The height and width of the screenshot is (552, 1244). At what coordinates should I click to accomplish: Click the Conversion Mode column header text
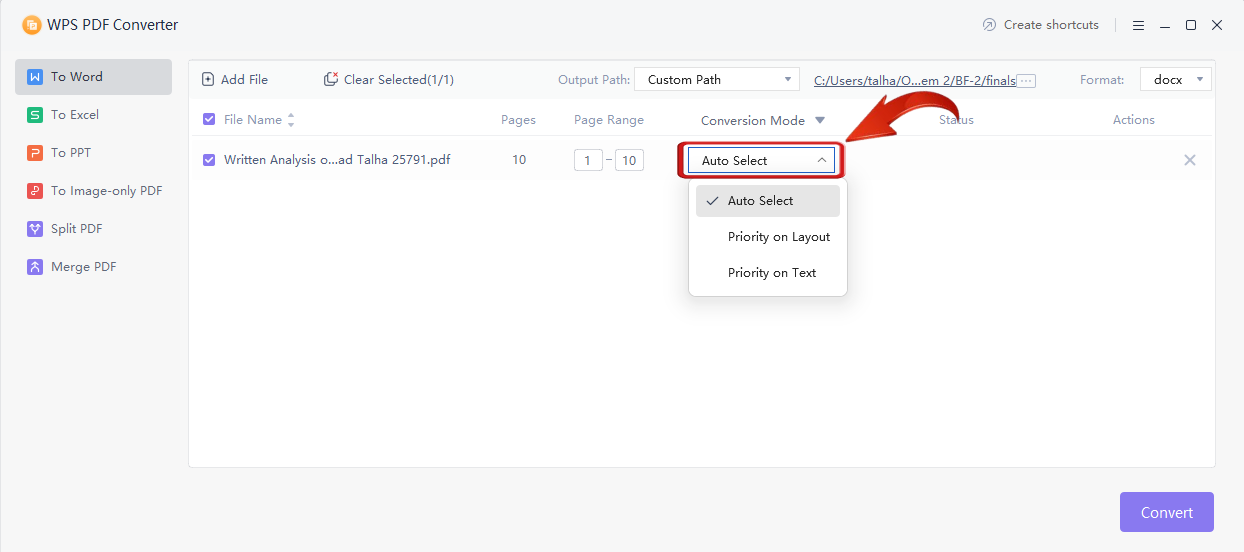pos(753,120)
